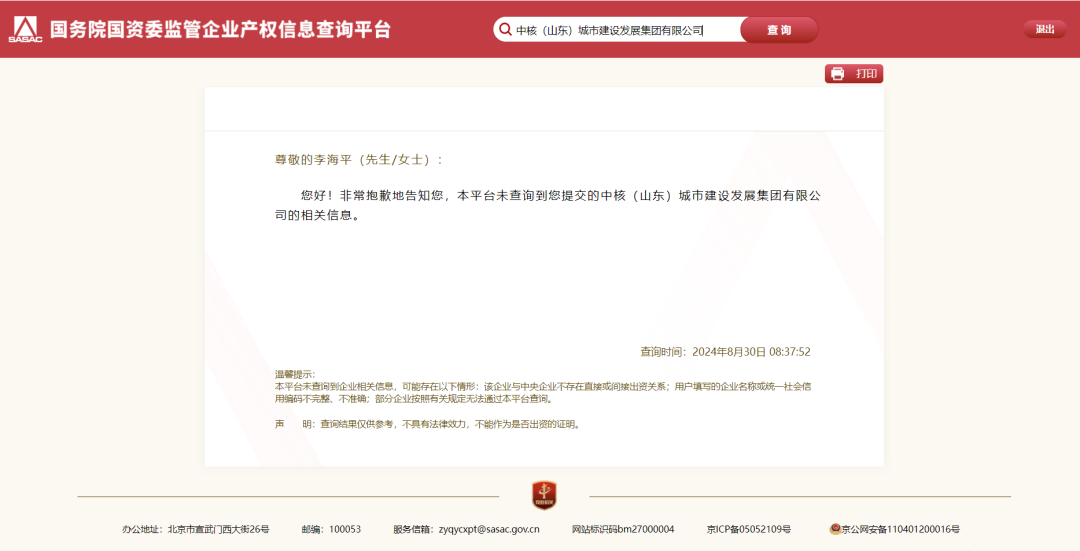The height and width of the screenshot is (551, 1080).
Task: Click the 退出 logout button
Action: click(1045, 29)
